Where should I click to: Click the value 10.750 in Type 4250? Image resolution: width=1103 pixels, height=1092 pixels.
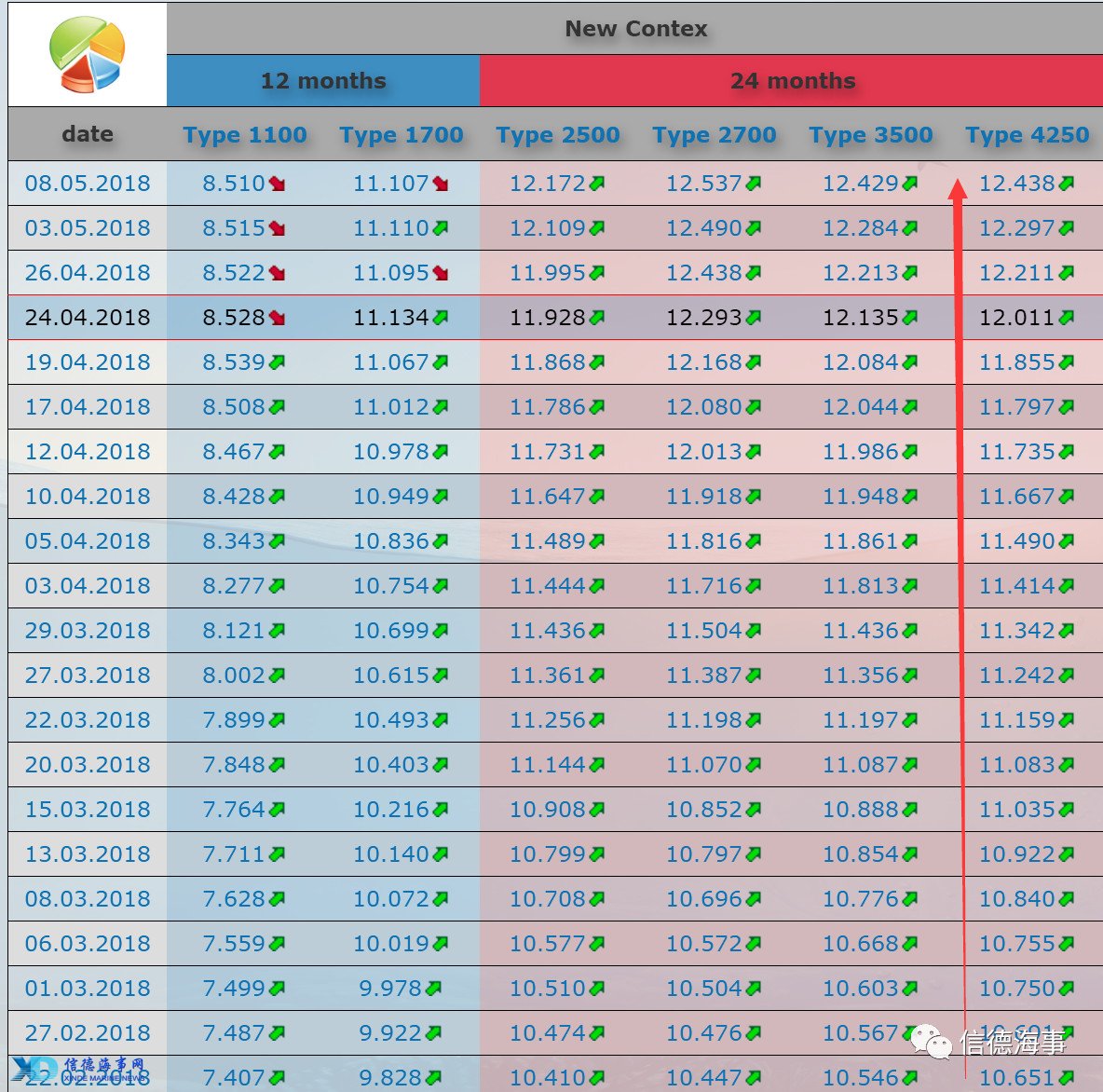[1017, 988]
